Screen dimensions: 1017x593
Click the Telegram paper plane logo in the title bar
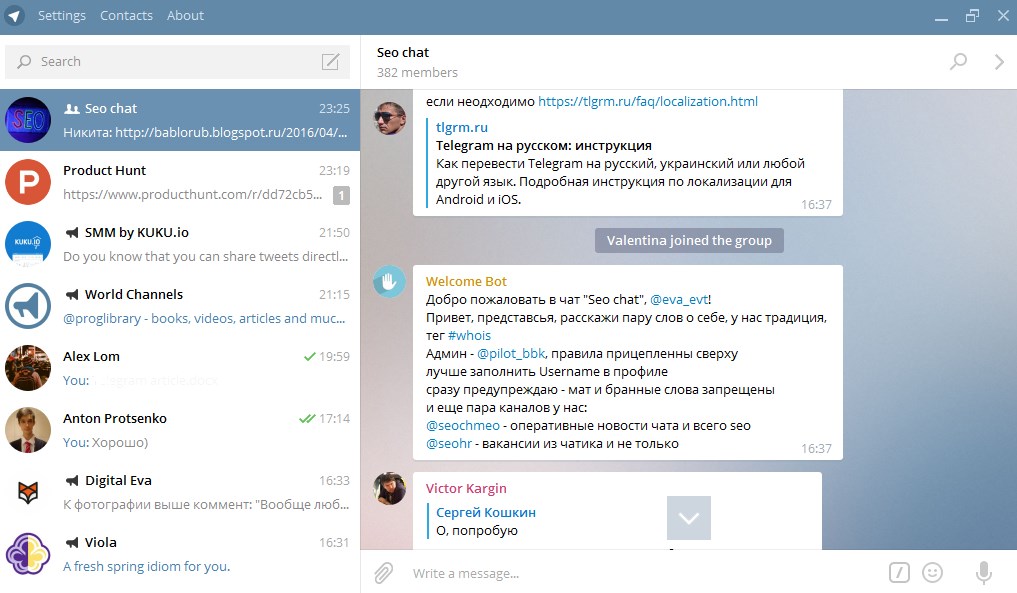[12, 15]
